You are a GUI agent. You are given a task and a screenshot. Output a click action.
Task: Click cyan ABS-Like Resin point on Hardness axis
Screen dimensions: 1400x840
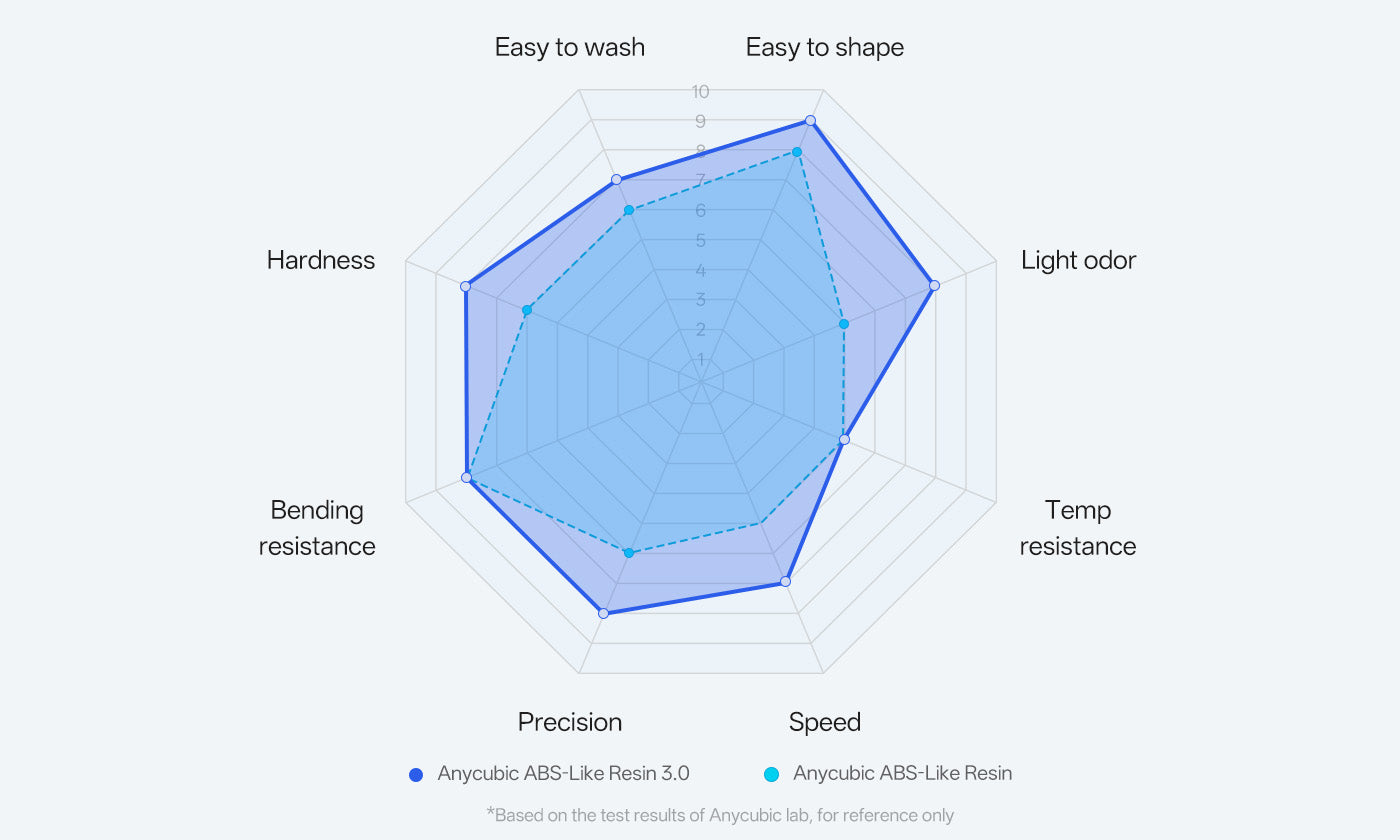click(x=527, y=311)
